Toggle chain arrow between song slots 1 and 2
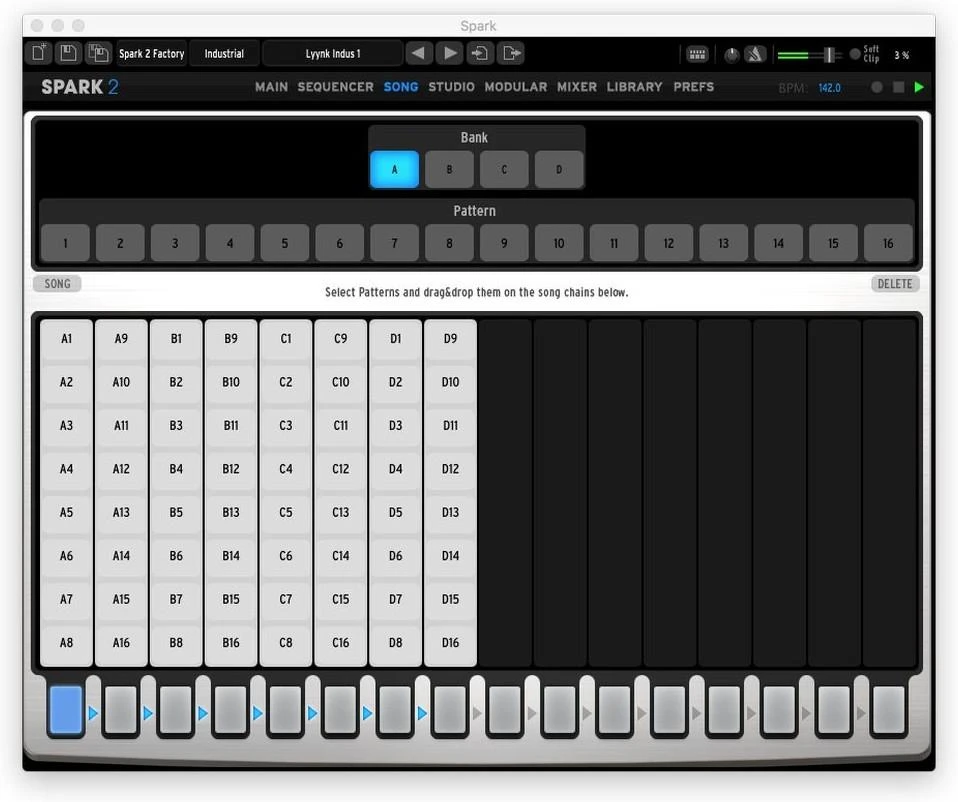Image resolution: width=958 pixels, height=802 pixels. click(93, 713)
